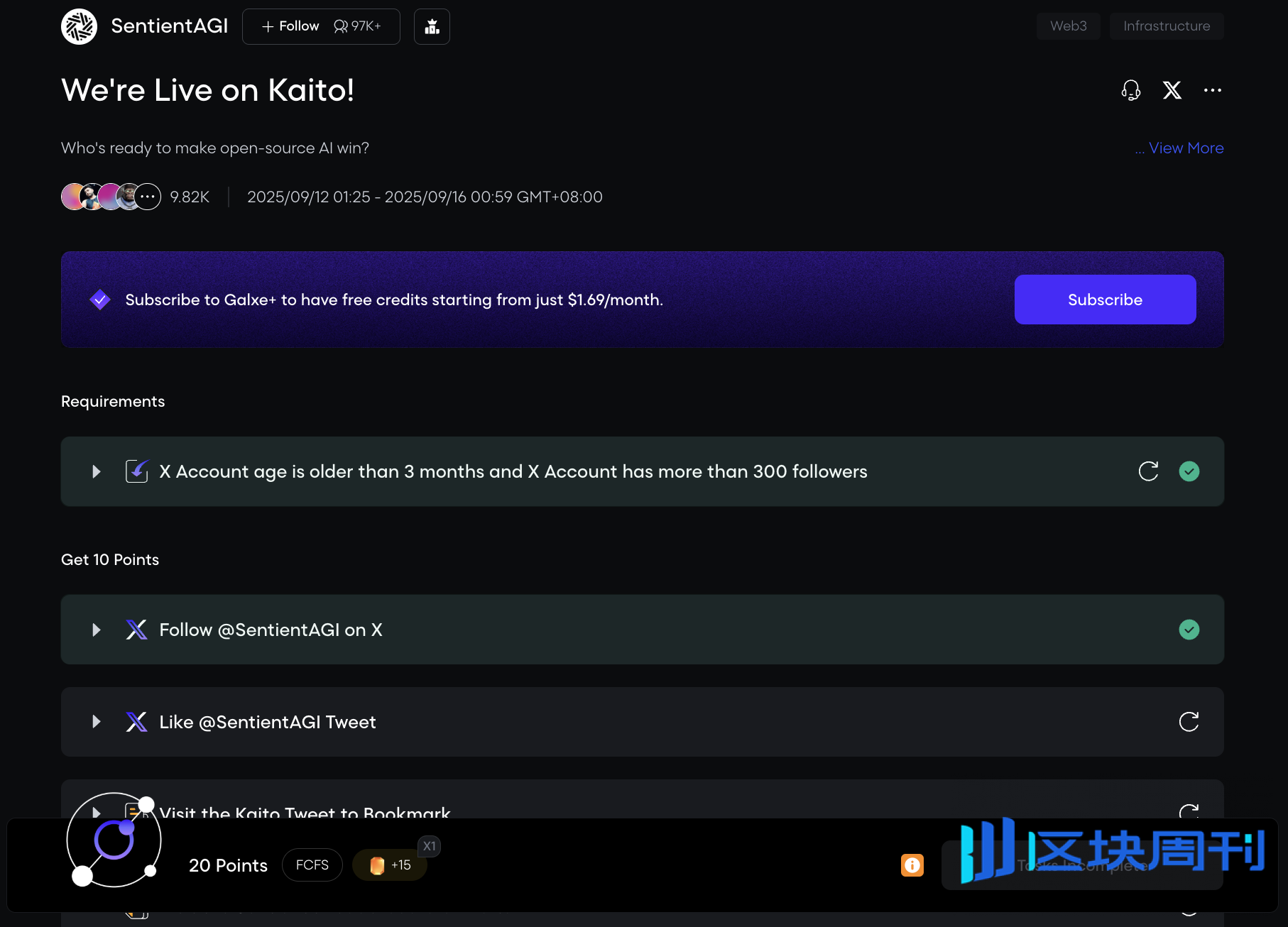The height and width of the screenshot is (927, 1288).
Task: Click the participant avatars ellipsis circle
Action: pos(148,197)
